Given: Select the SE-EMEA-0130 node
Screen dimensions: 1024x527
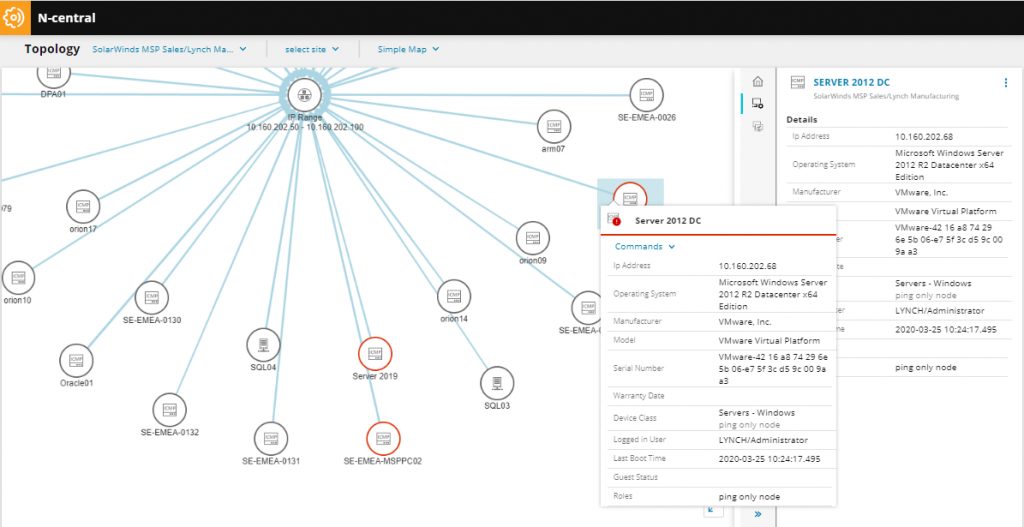Looking at the screenshot, I should pyautogui.click(x=152, y=298).
